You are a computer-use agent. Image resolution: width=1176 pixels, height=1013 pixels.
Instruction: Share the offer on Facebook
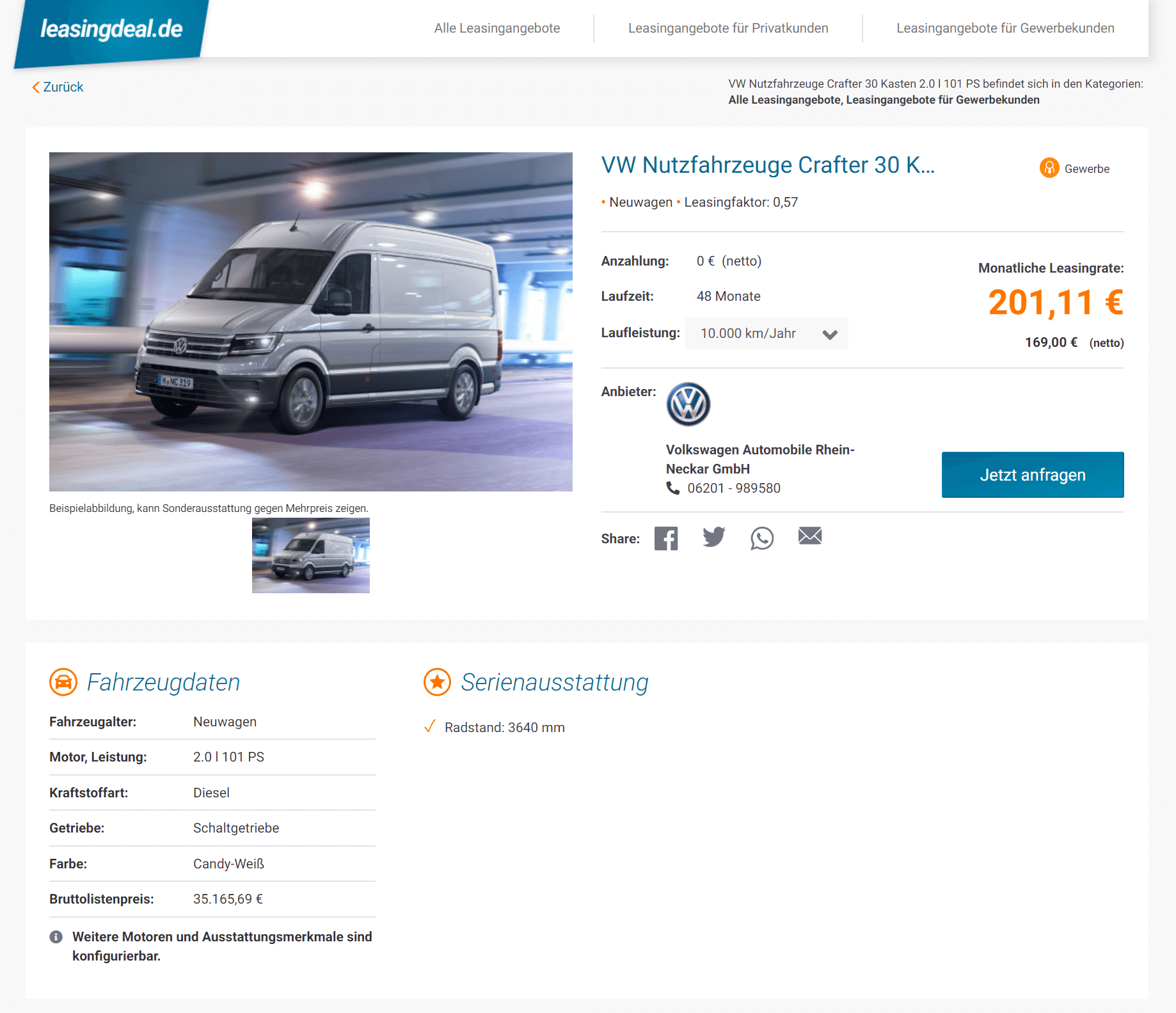(666, 538)
